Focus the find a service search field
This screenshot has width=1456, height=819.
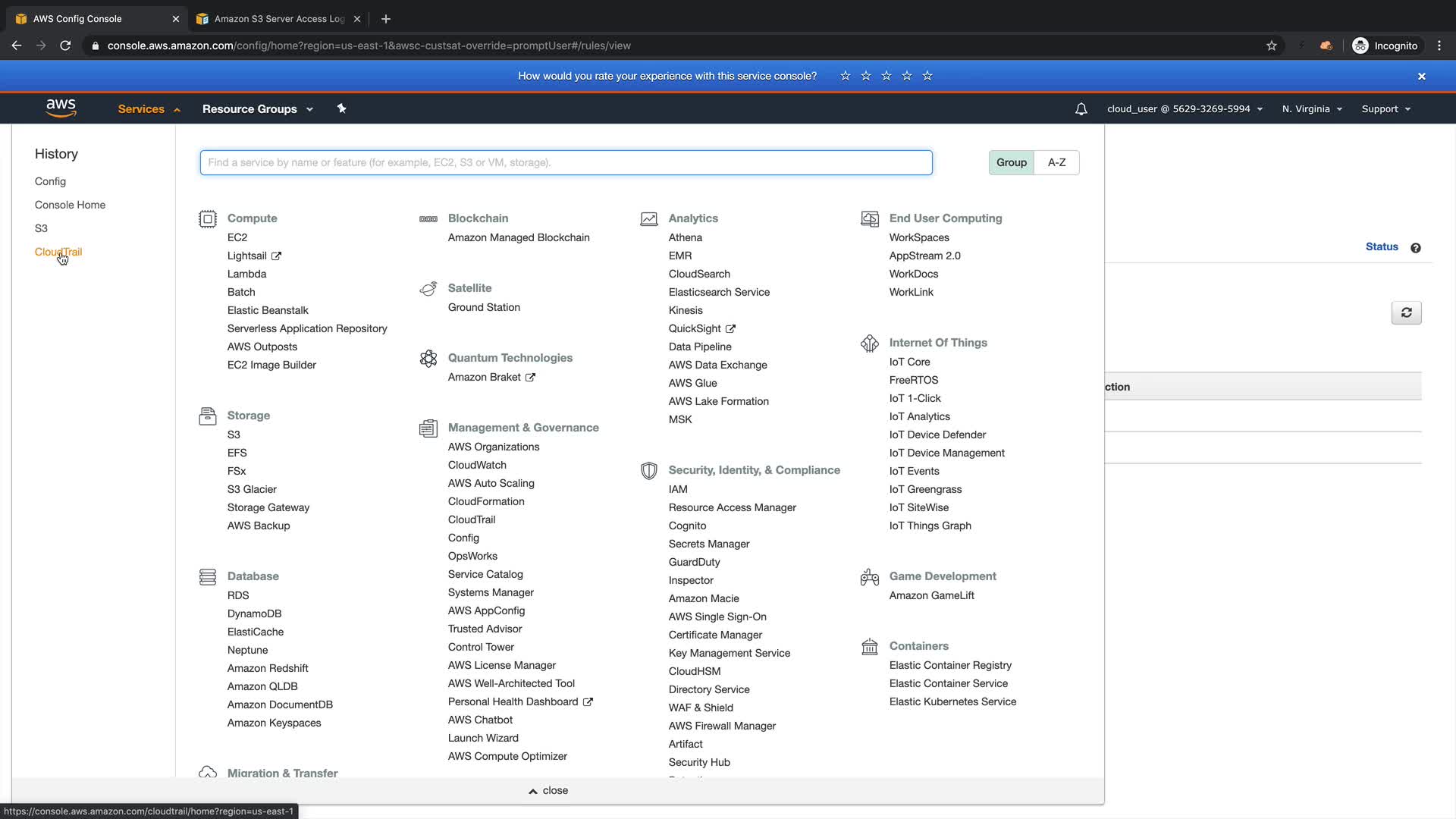[x=566, y=162]
